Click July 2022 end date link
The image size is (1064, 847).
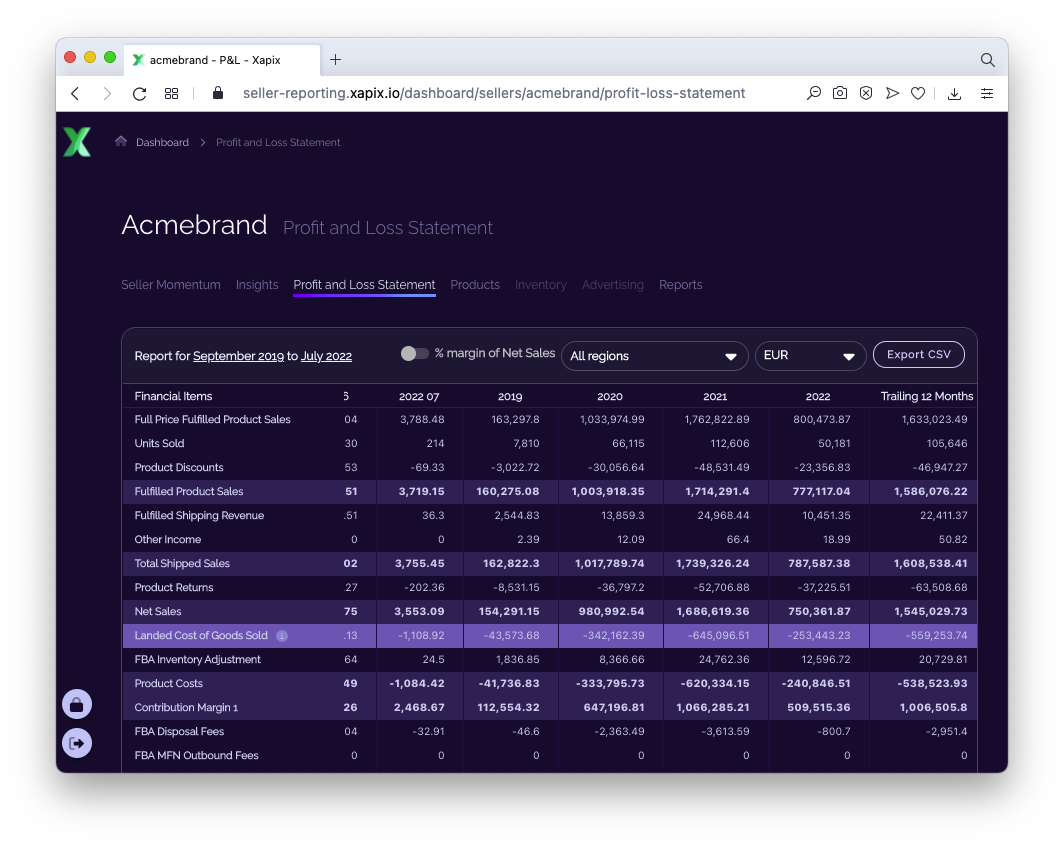point(326,356)
